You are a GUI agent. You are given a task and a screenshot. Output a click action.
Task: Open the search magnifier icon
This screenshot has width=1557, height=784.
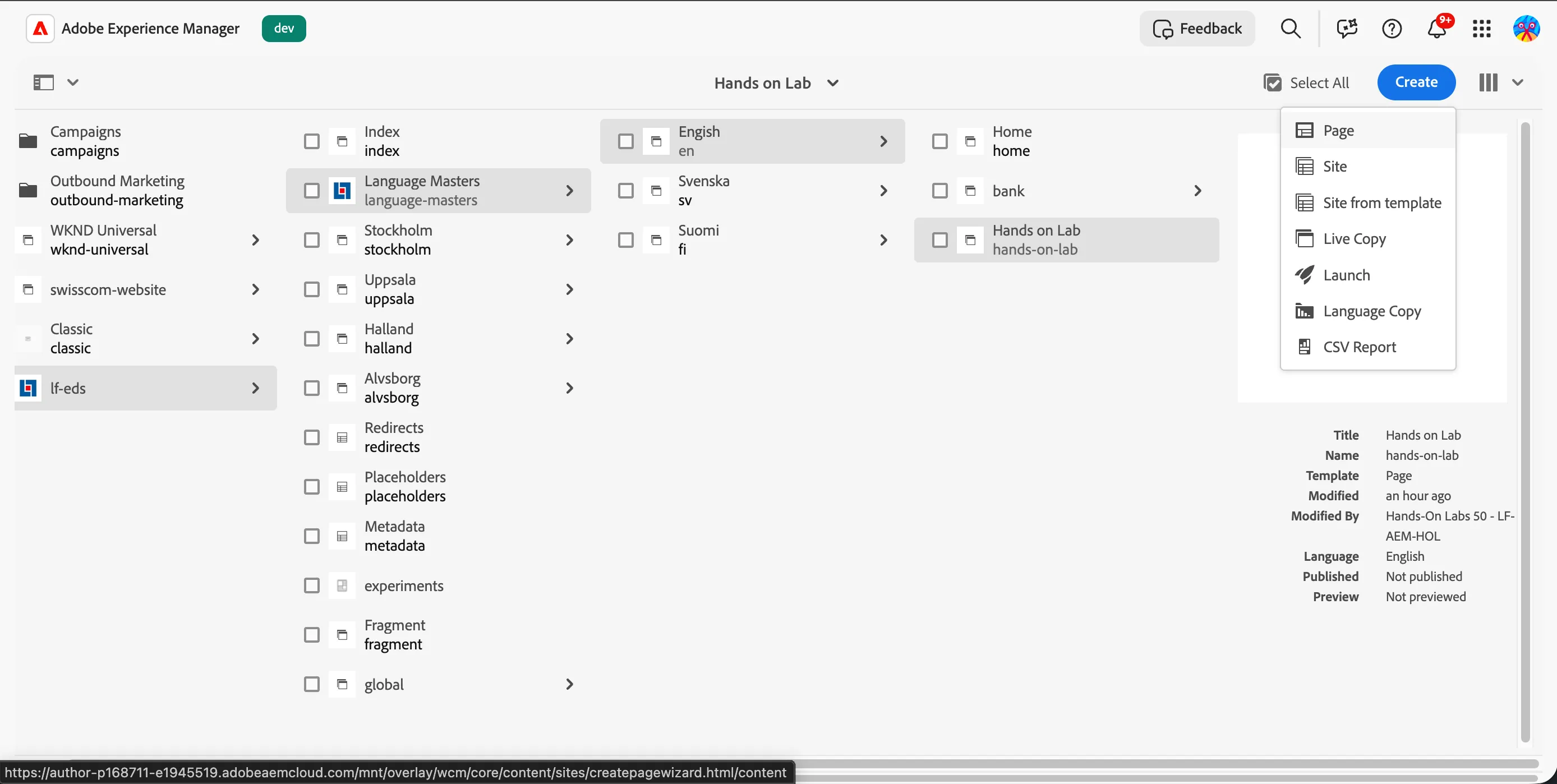tap(1291, 29)
